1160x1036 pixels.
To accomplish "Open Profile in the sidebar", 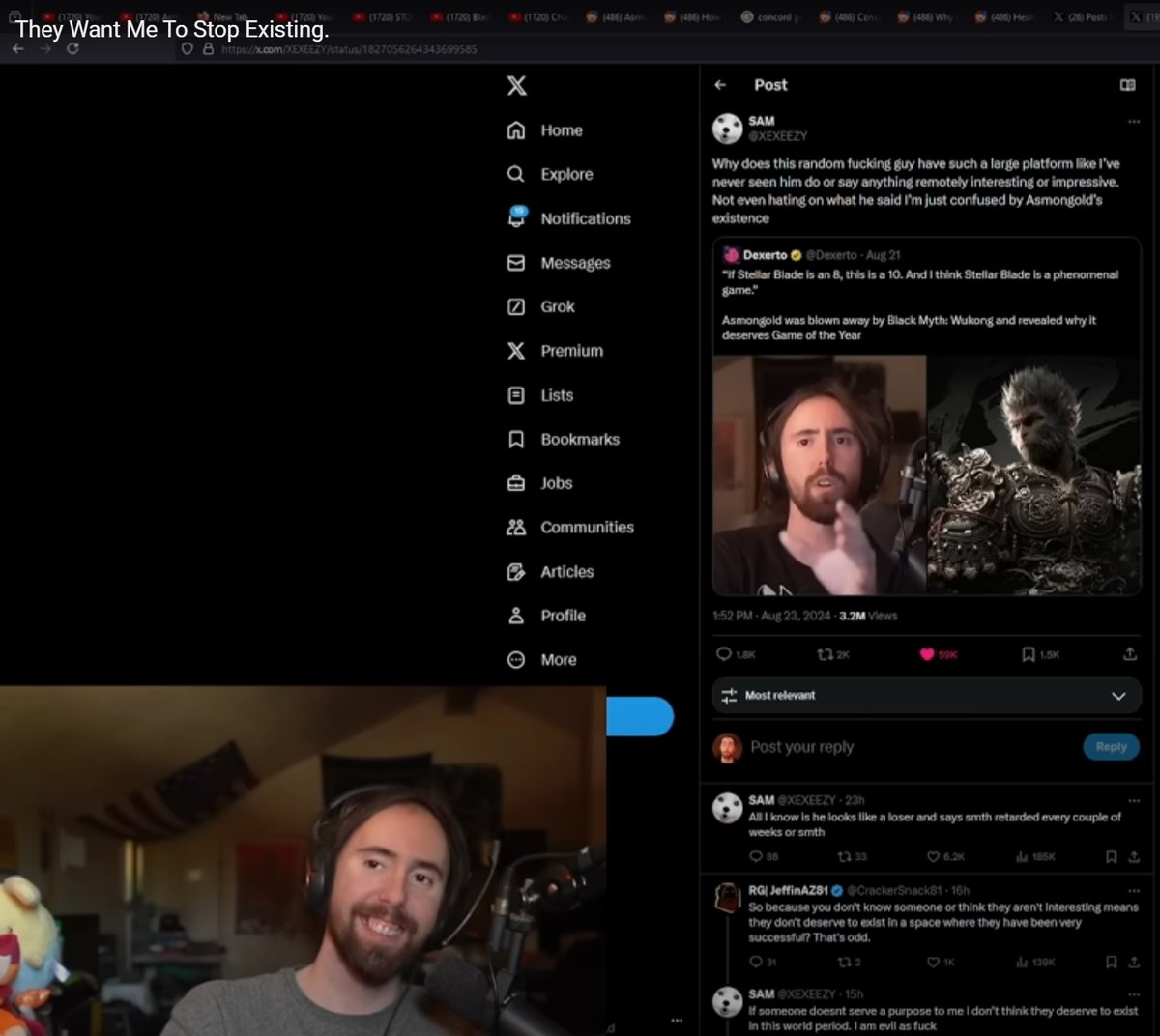I will coord(546,616).
